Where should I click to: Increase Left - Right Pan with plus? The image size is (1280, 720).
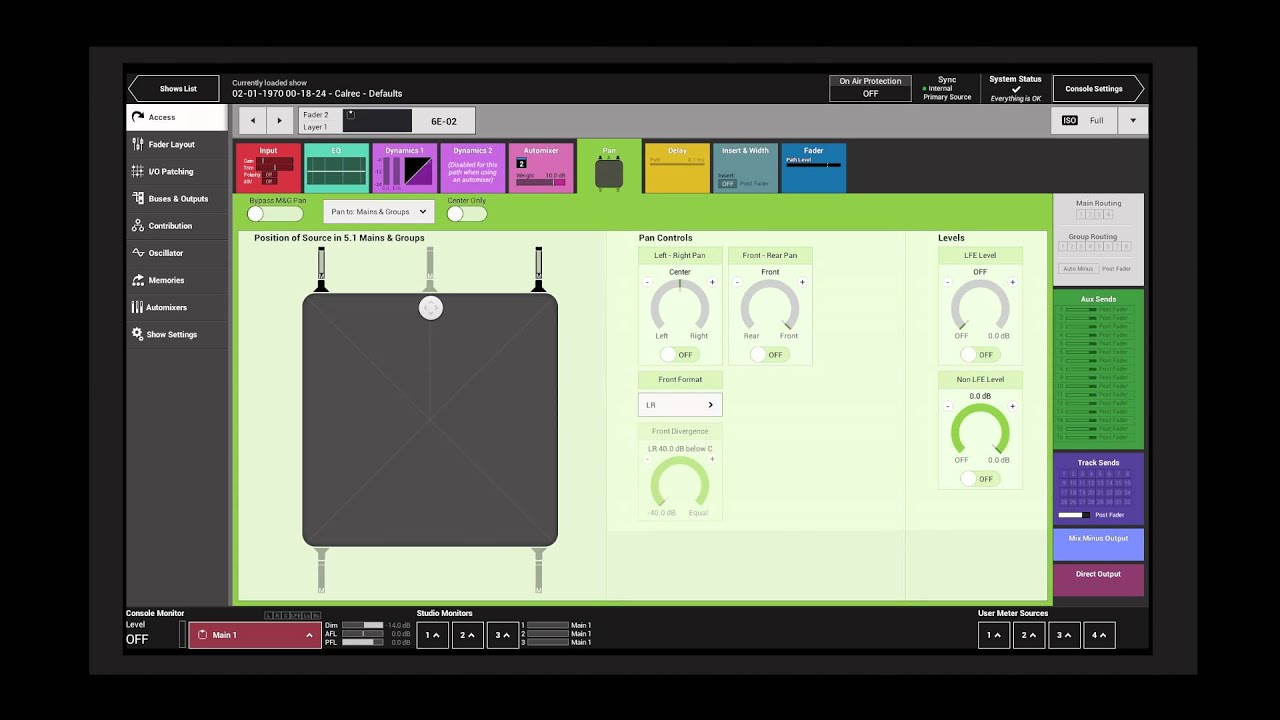[x=712, y=282]
